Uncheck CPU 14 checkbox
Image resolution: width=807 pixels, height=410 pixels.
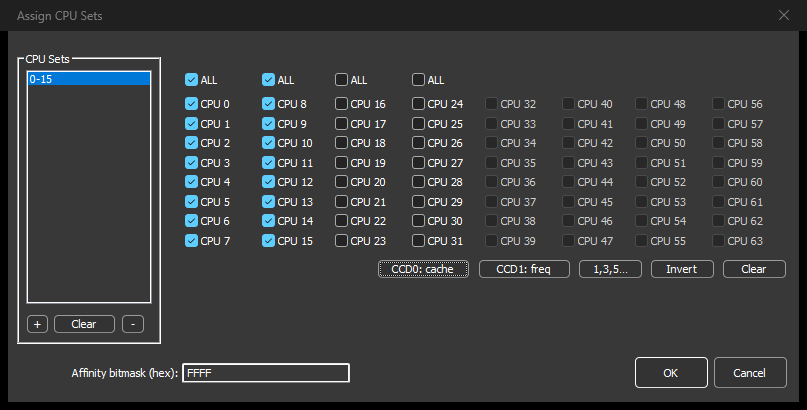268,221
